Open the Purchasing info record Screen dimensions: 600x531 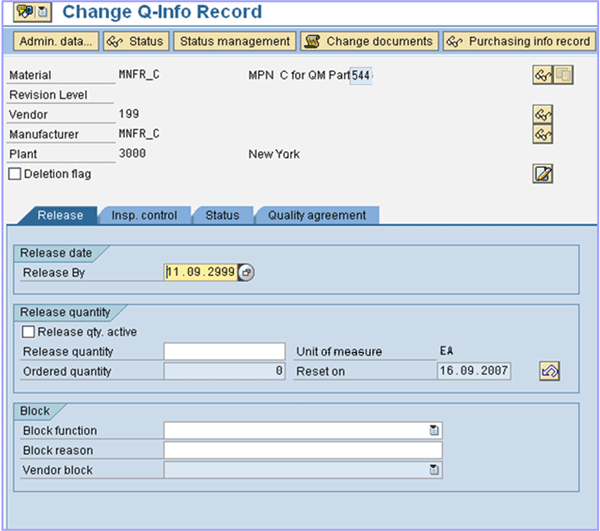pos(519,41)
